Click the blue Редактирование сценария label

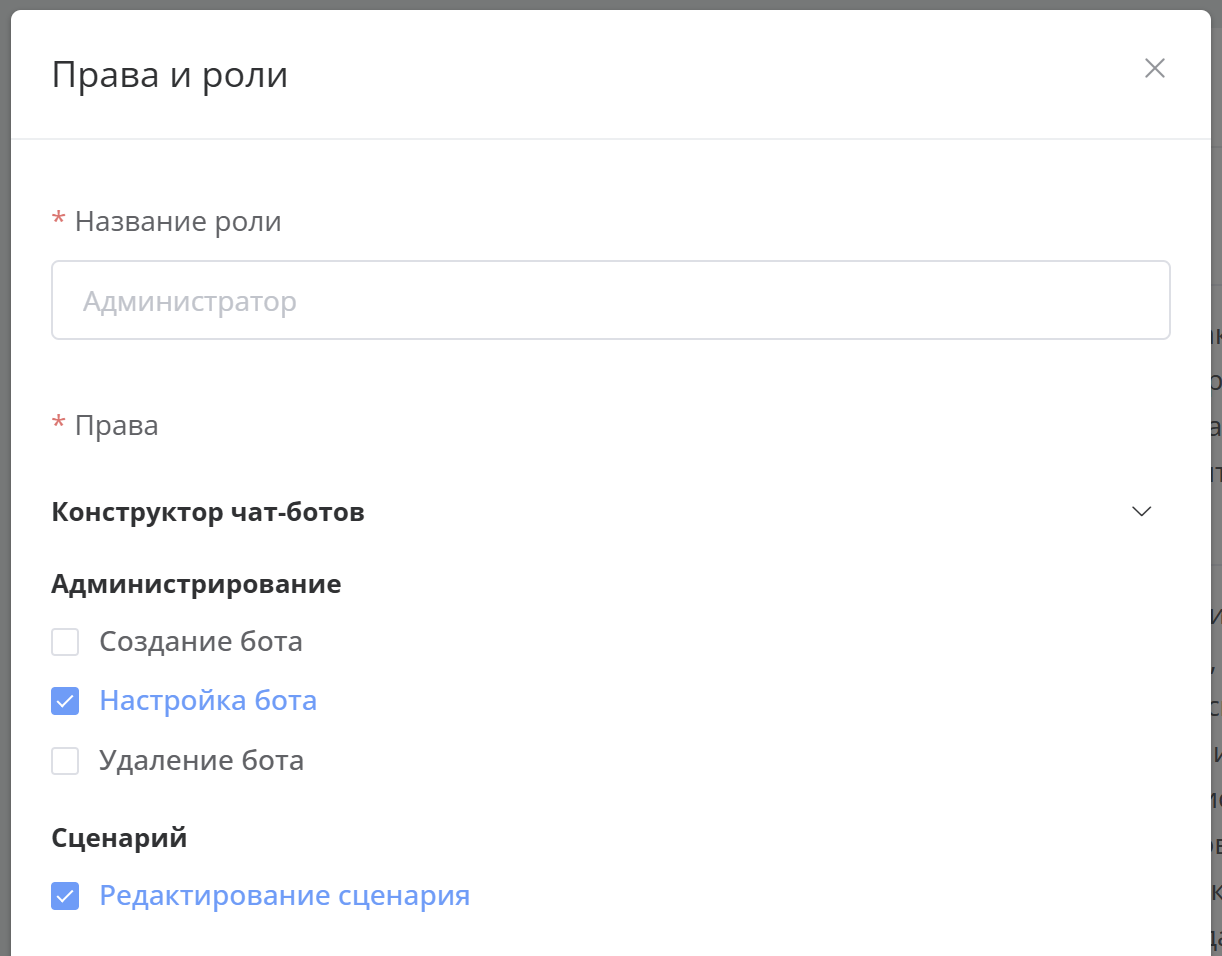coord(284,895)
